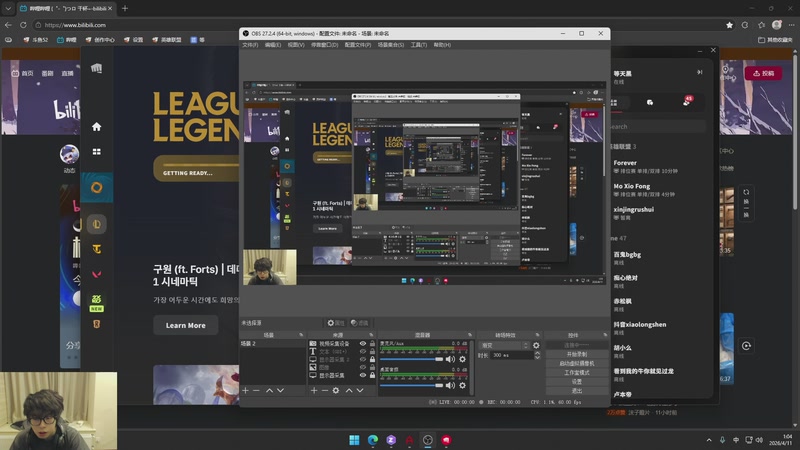800x450 pixels.
Task: Open OBS File menu
Action: click(x=250, y=45)
